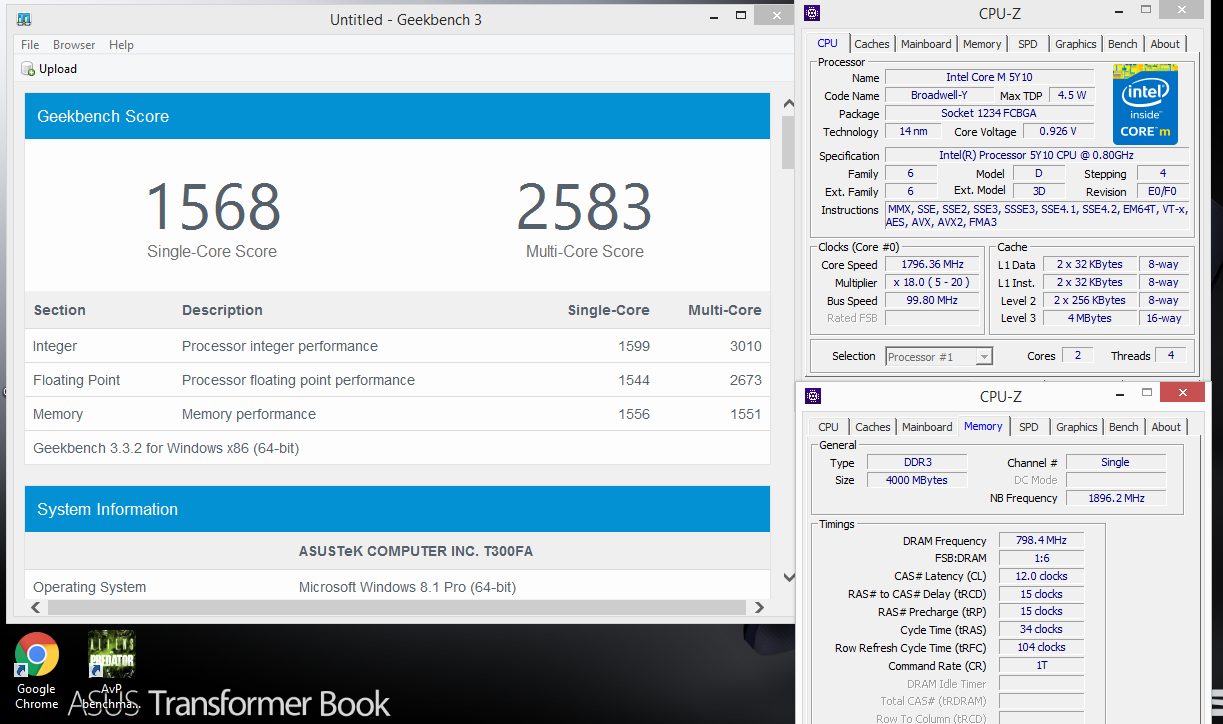Click the NB Frequency value 1896.2 MHz
1223x724 pixels.
click(1117, 498)
